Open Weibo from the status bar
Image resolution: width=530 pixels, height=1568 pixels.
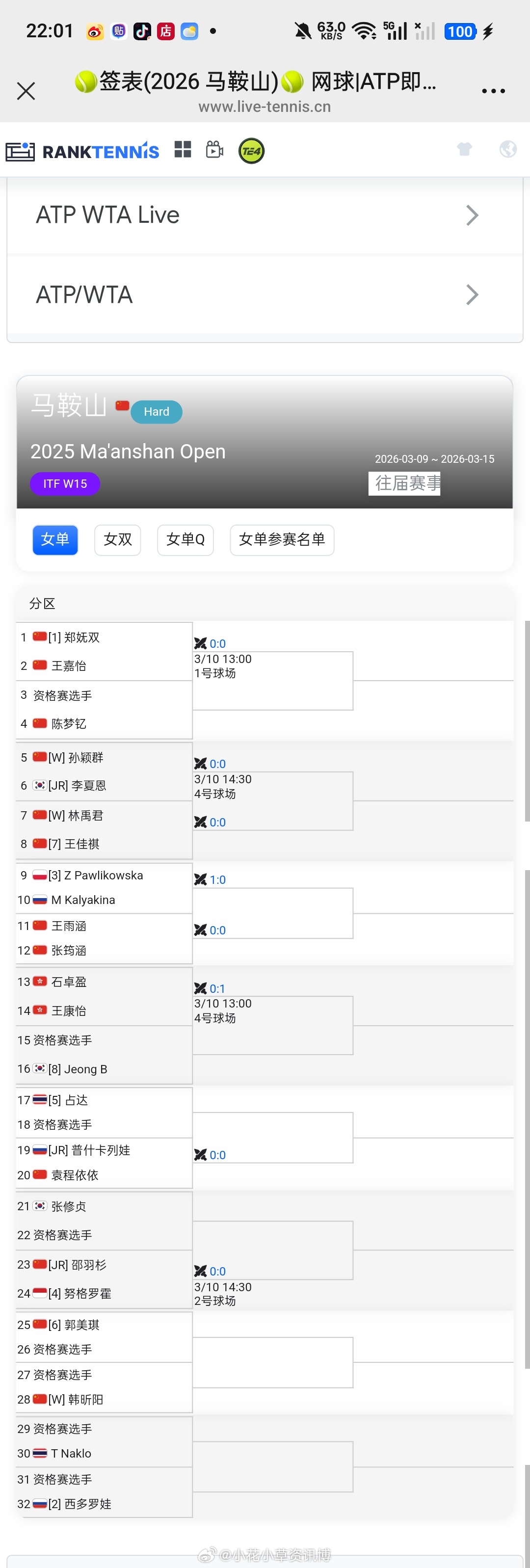94,31
